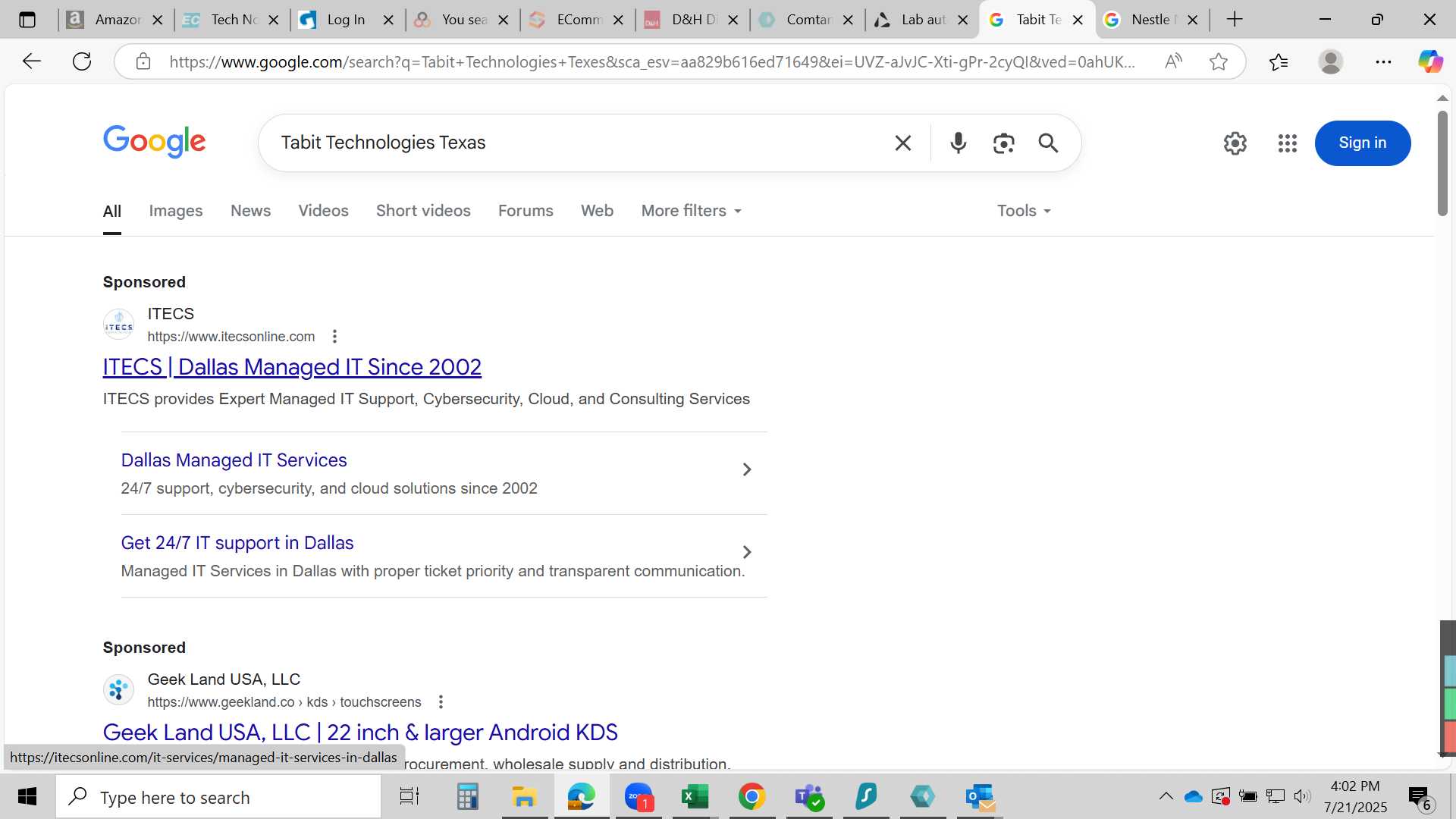Open ITECS Dallas Managed IT link
Viewport: 1456px width, 819px height.
[292, 367]
